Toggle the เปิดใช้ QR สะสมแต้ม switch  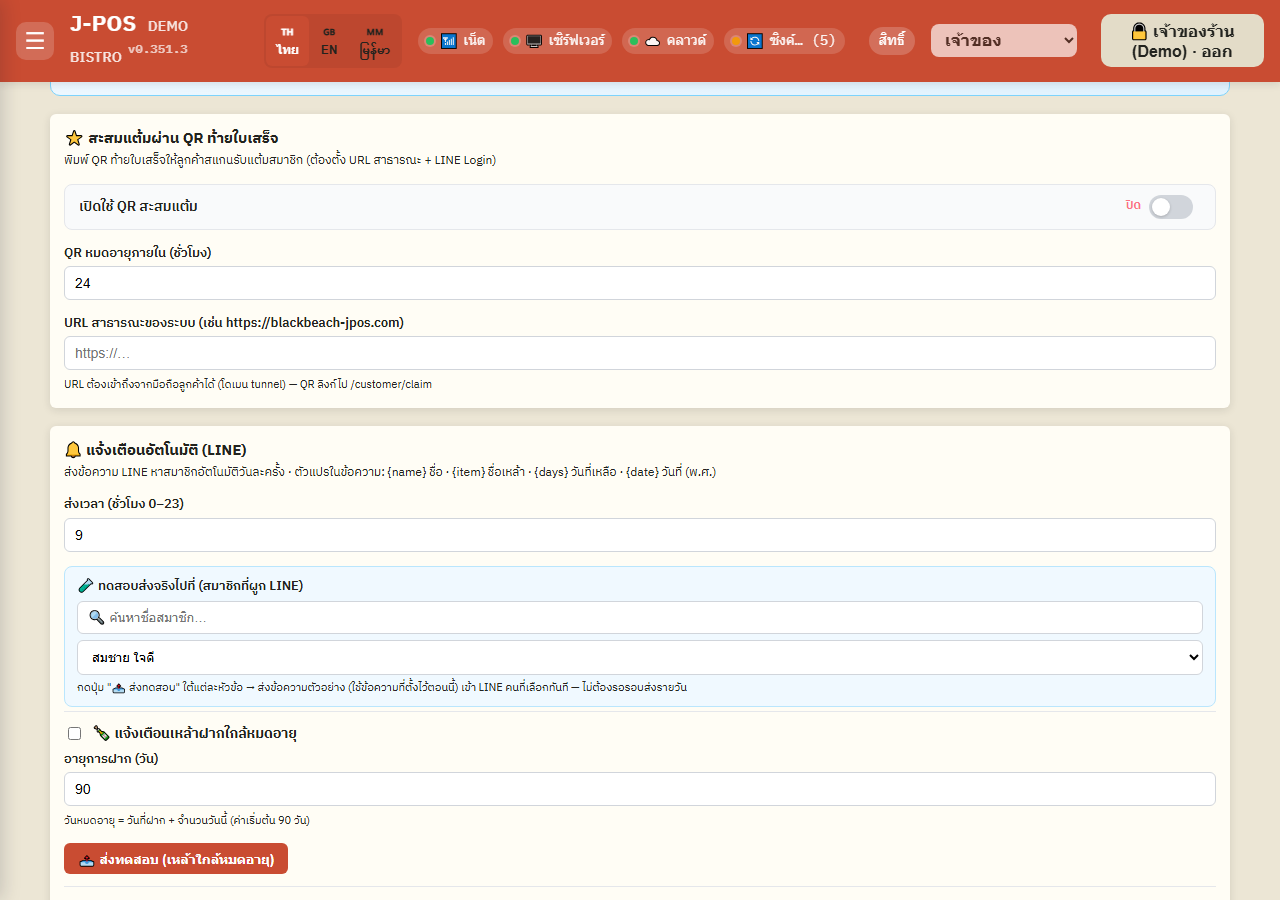[1170, 207]
